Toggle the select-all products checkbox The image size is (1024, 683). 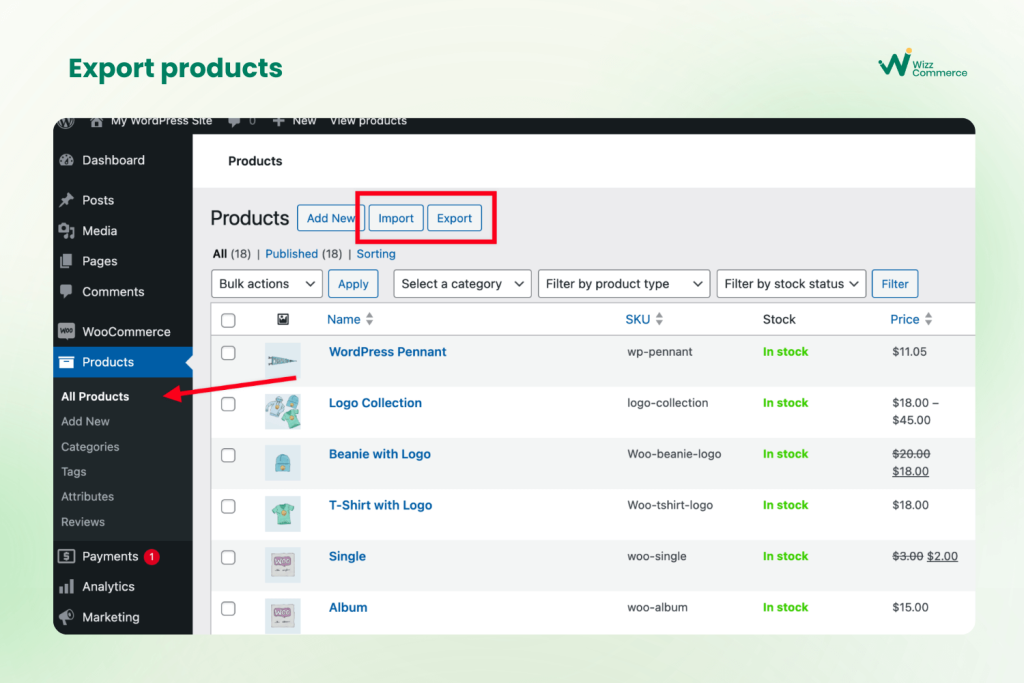click(x=228, y=320)
